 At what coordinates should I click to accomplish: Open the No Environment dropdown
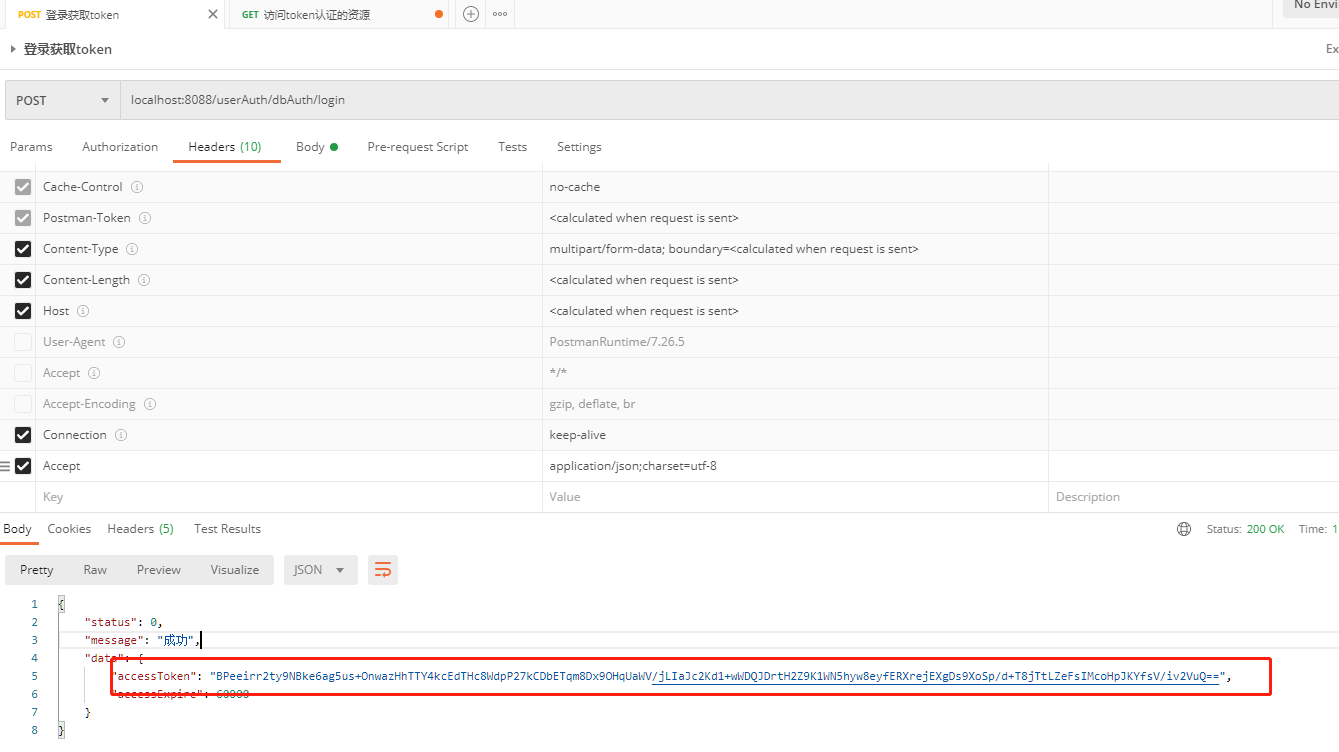click(1311, 6)
